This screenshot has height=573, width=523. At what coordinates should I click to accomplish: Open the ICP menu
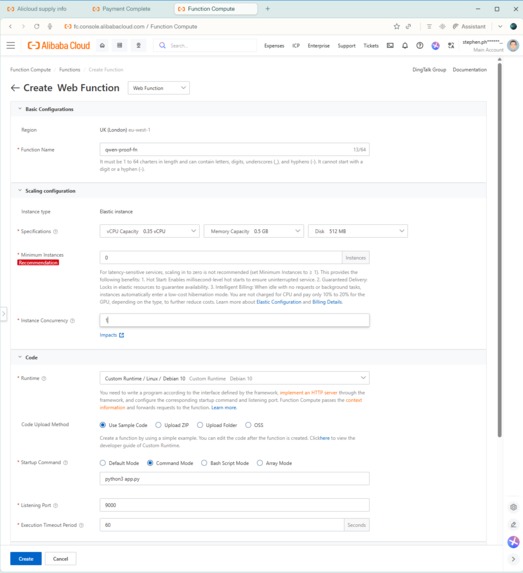pyautogui.click(x=296, y=46)
